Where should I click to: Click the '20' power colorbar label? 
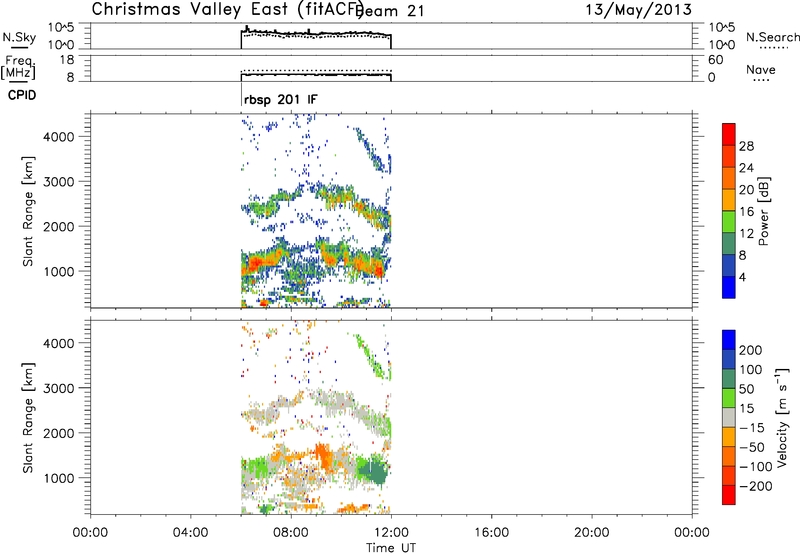tap(746, 190)
